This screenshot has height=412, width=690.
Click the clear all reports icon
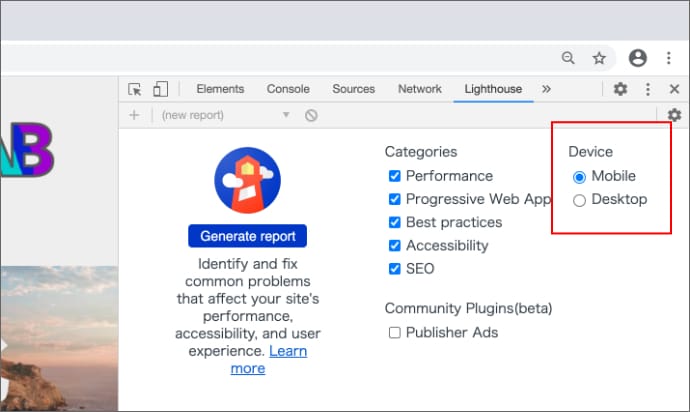311,115
